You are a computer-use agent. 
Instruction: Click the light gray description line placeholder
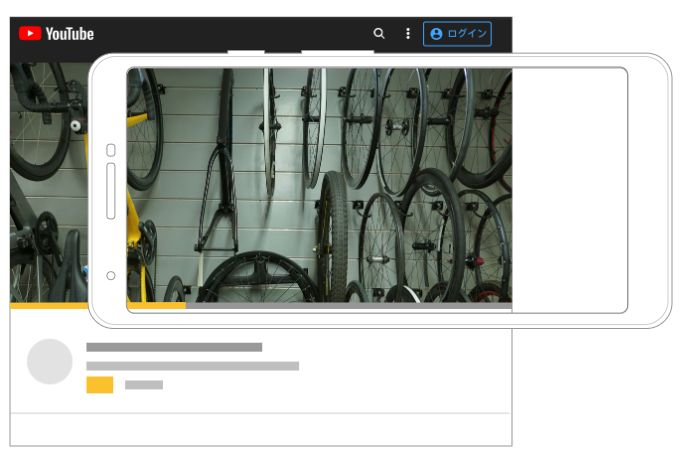click(x=192, y=366)
